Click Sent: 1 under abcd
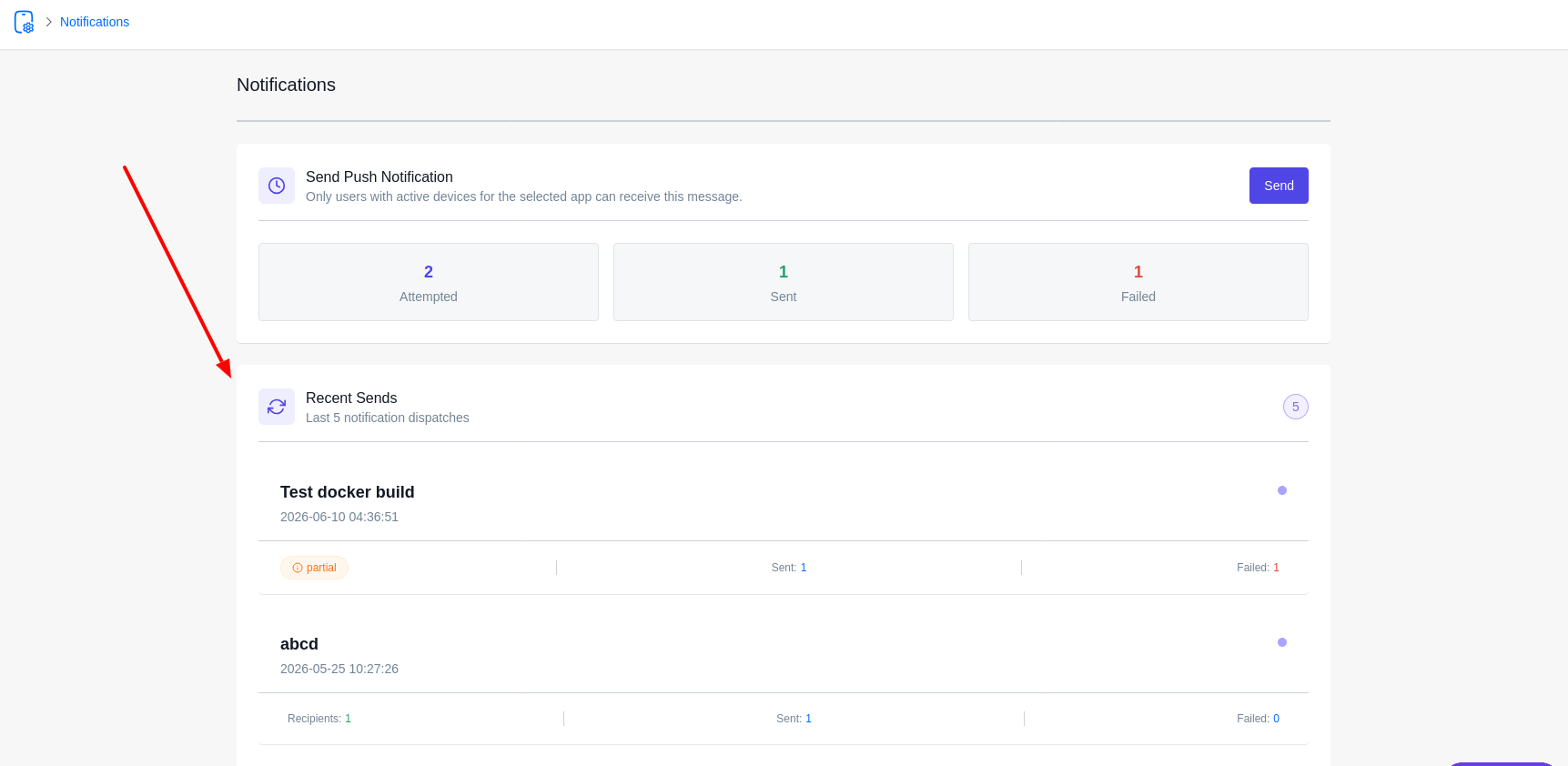 [794, 719]
